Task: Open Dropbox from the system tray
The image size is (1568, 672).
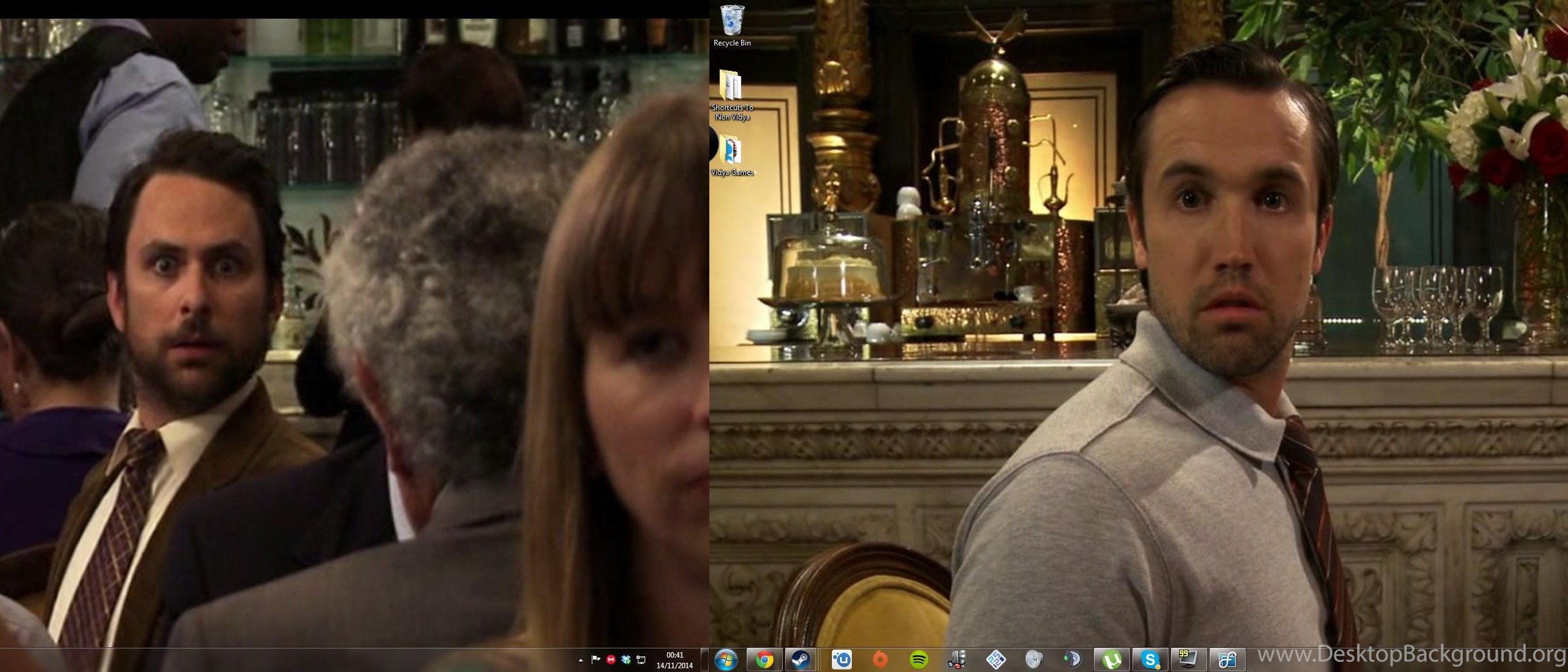Action: [x=626, y=660]
